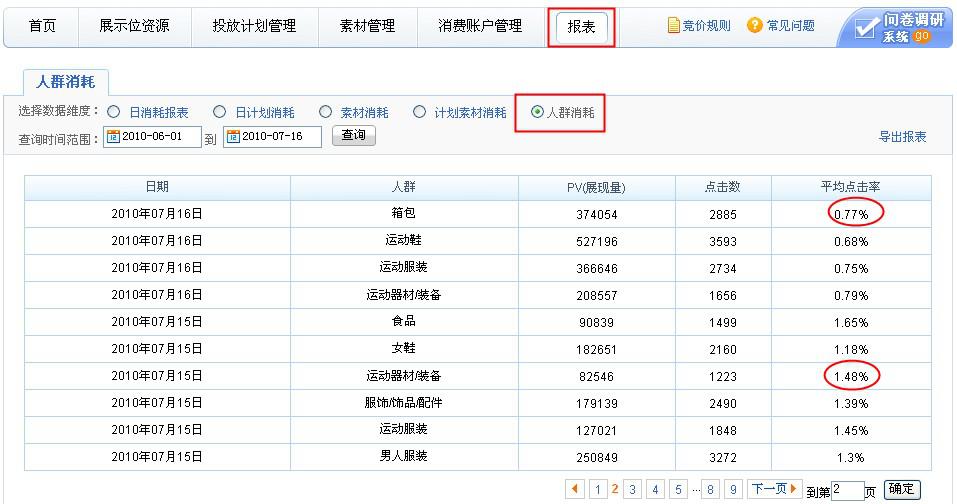The image size is (957, 504).
Task: Click the 服饰/饰品/配件 crowd cell
Action: (x=403, y=402)
